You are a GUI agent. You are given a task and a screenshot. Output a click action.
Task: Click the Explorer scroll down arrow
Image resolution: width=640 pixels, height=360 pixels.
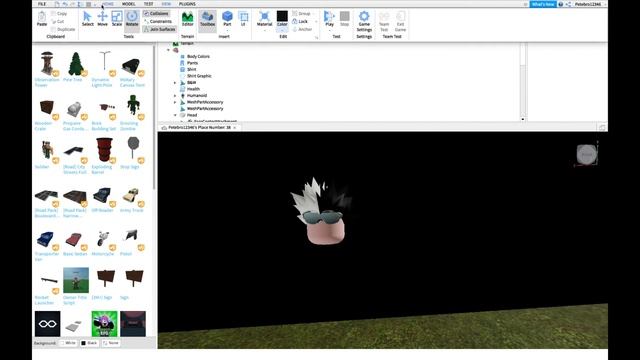coord(522,119)
